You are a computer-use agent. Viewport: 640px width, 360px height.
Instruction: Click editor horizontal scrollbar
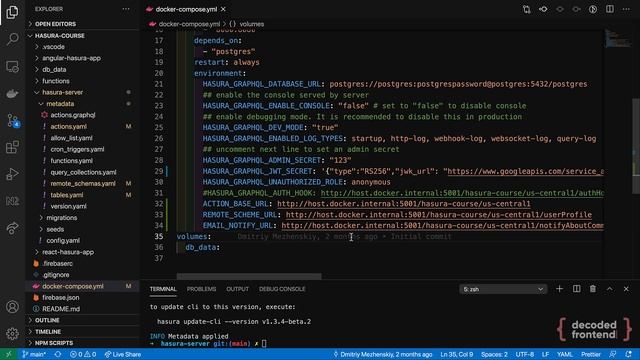[249, 276]
